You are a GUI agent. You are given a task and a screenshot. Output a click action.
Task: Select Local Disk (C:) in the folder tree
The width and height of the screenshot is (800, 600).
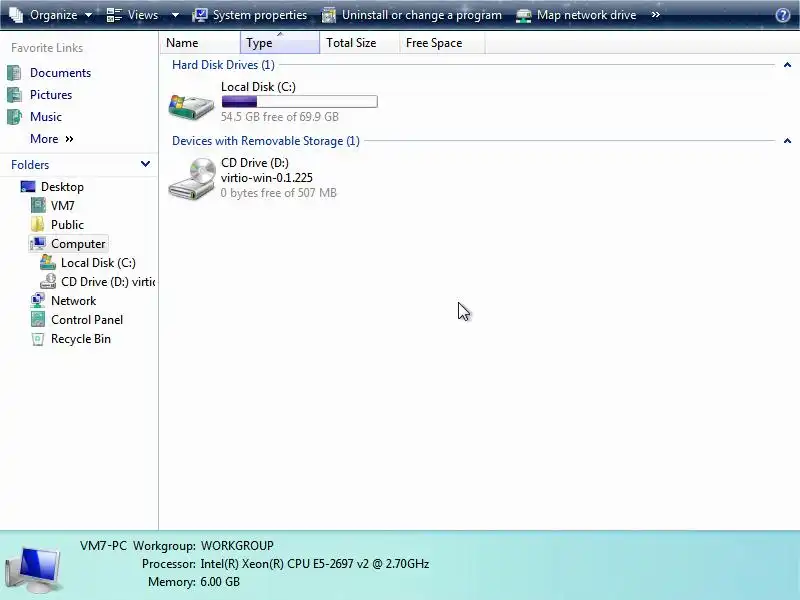click(x=98, y=263)
